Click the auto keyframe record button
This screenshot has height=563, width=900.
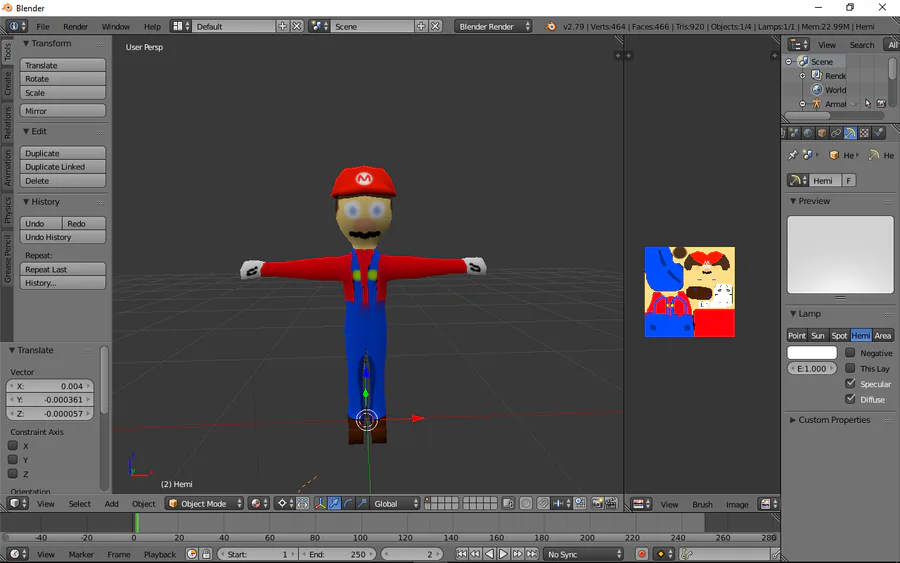[642, 554]
